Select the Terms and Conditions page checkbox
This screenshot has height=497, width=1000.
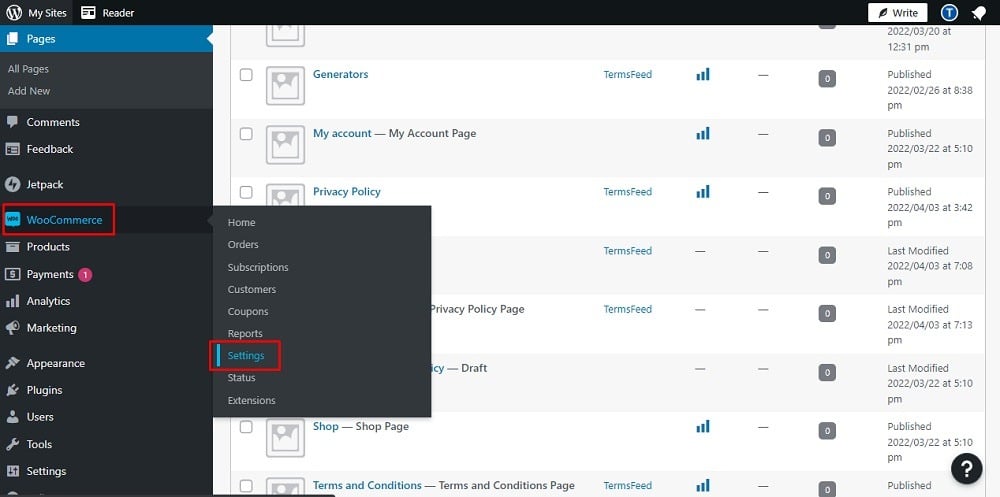point(246,486)
